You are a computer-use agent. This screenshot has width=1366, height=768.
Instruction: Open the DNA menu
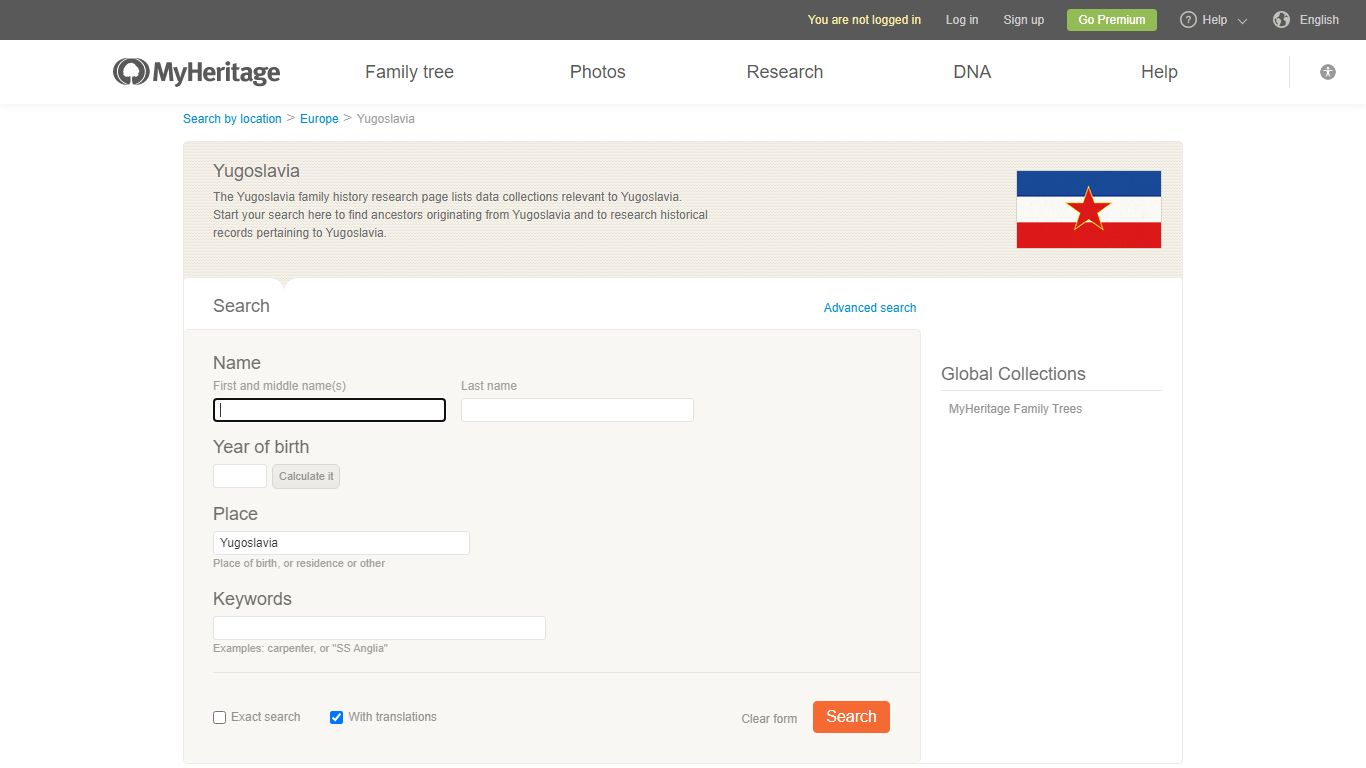[972, 72]
